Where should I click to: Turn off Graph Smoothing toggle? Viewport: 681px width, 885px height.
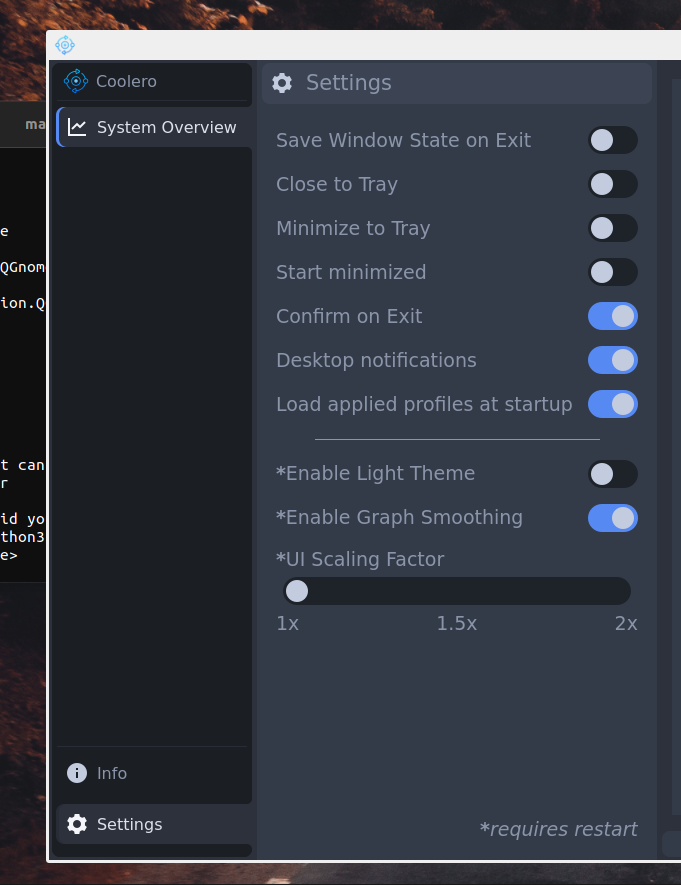[612, 517]
